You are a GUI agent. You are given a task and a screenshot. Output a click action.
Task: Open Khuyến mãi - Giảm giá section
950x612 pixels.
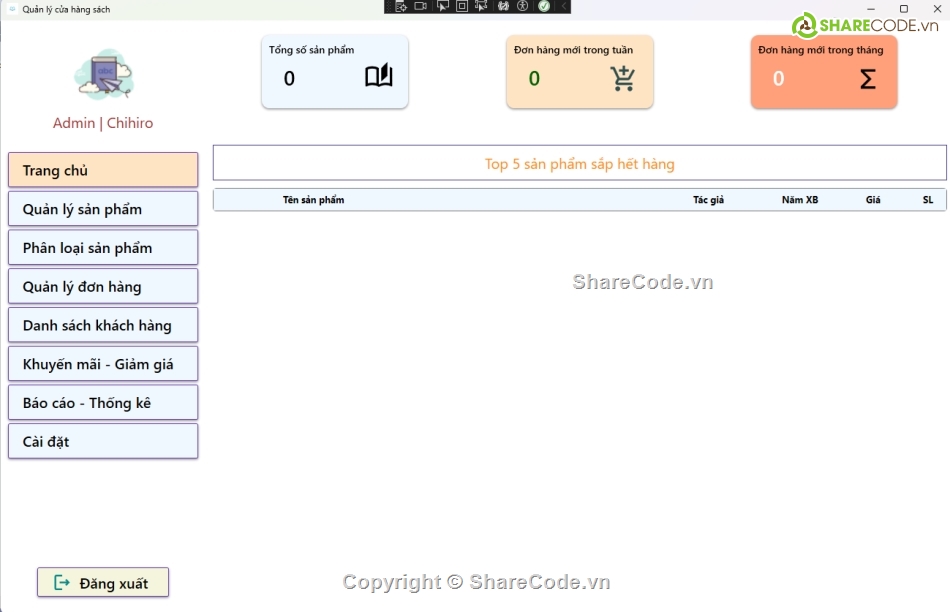click(x=103, y=364)
